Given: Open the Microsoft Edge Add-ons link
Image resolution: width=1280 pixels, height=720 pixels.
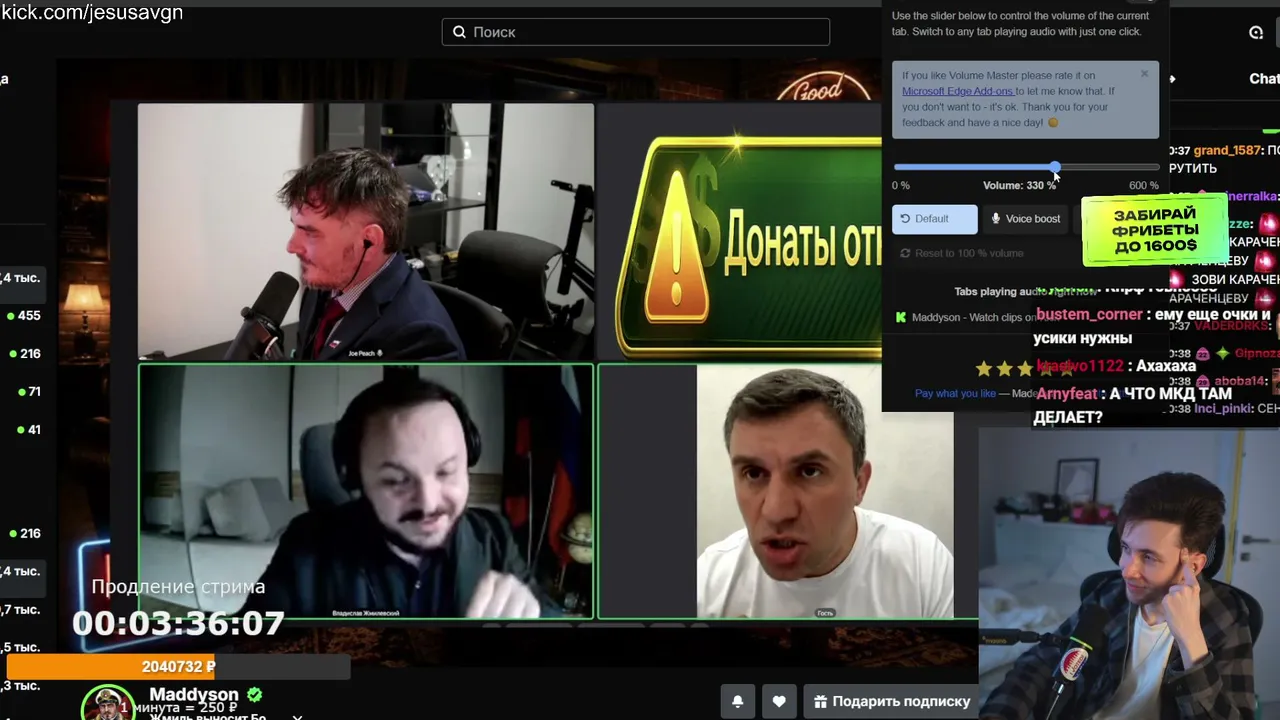Looking at the screenshot, I should pos(958,91).
